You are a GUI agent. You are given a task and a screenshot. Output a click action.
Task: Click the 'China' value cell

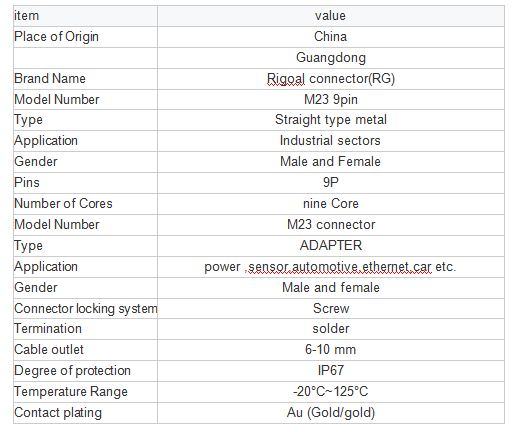coord(331,37)
